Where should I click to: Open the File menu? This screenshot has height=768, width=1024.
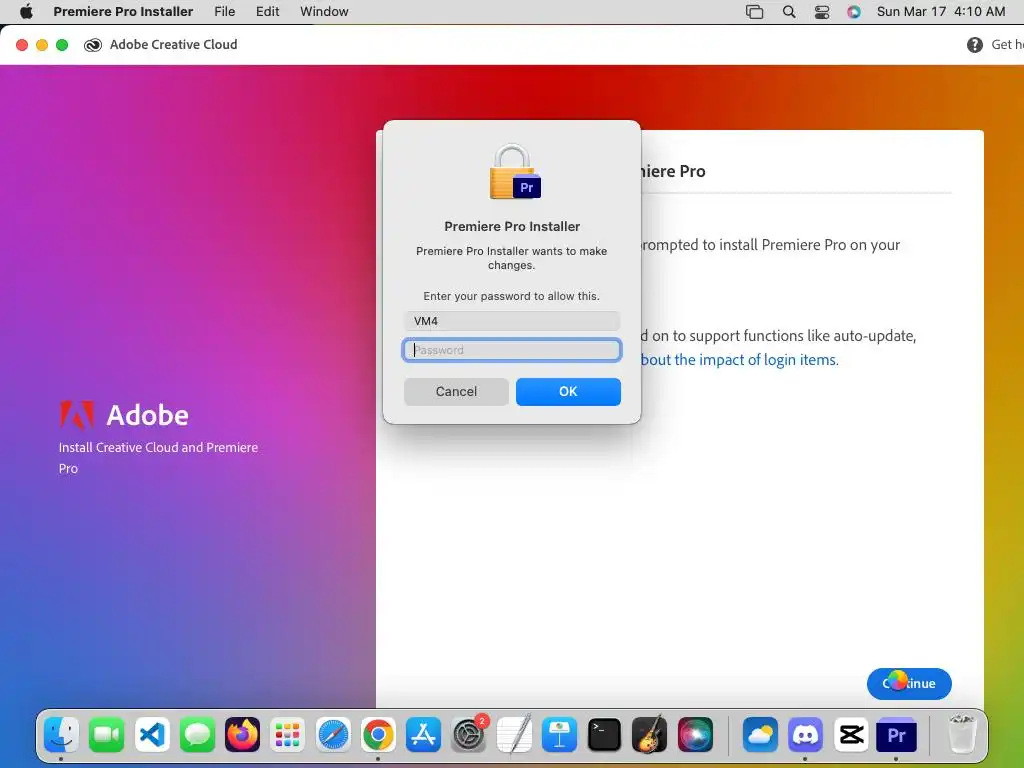(x=225, y=11)
